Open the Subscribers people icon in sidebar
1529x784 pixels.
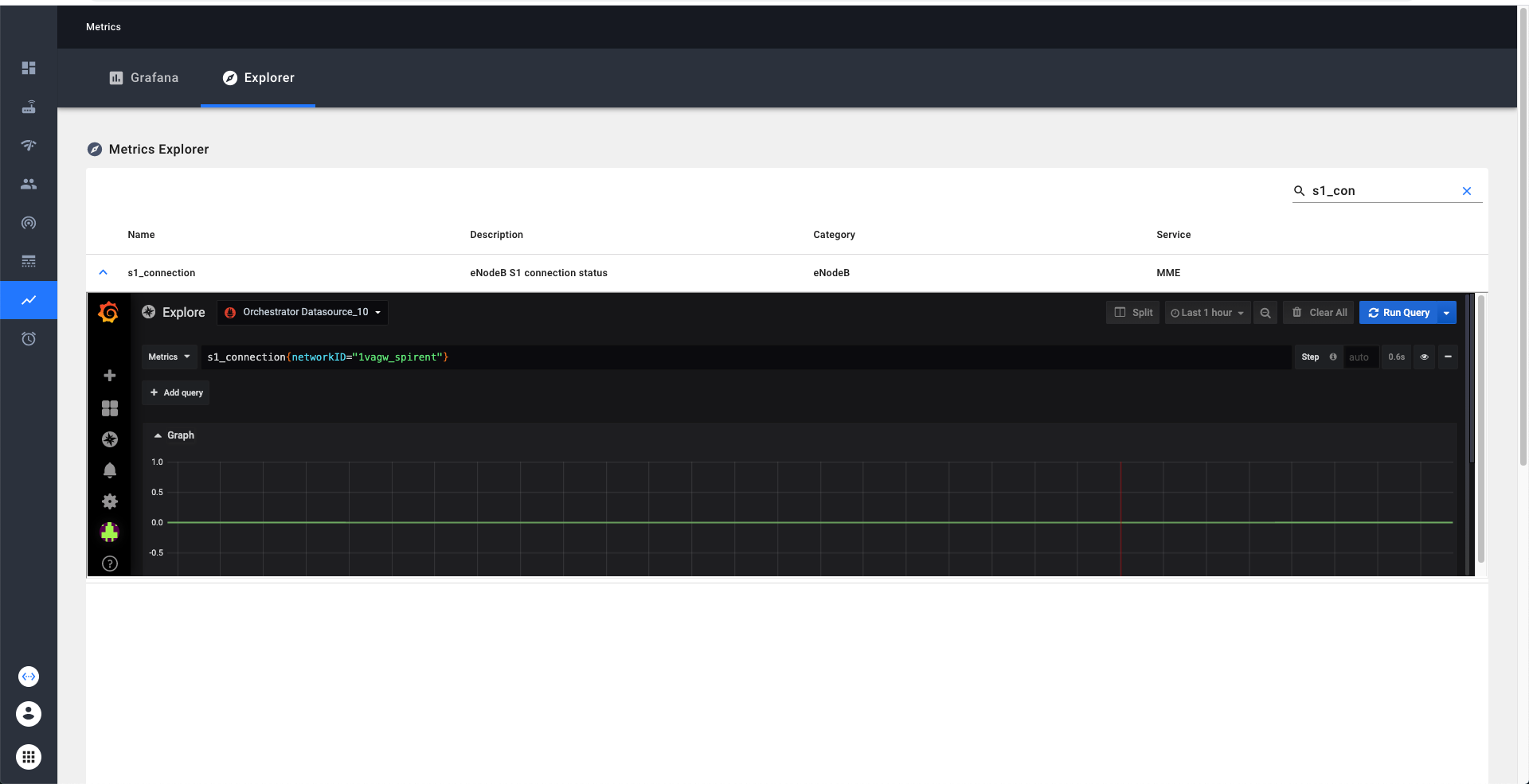(29, 184)
